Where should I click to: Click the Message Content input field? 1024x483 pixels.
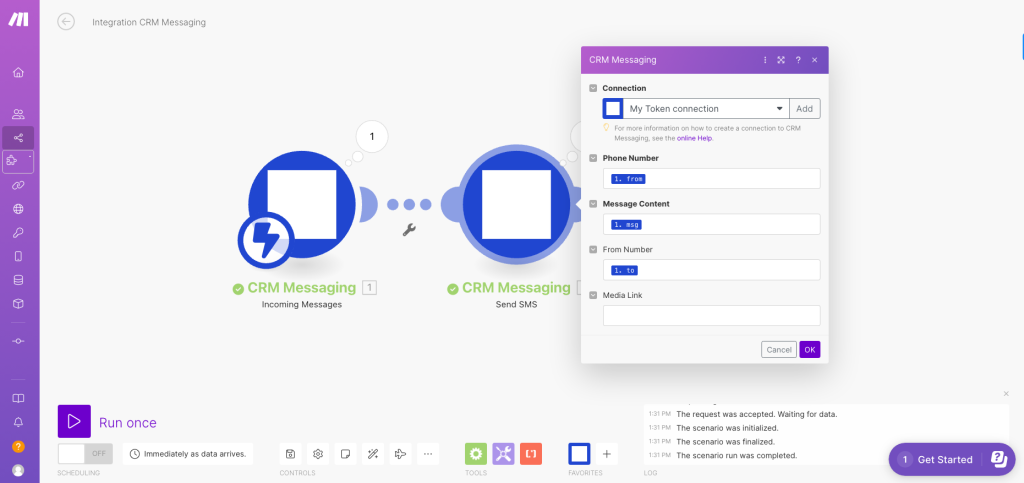711,224
